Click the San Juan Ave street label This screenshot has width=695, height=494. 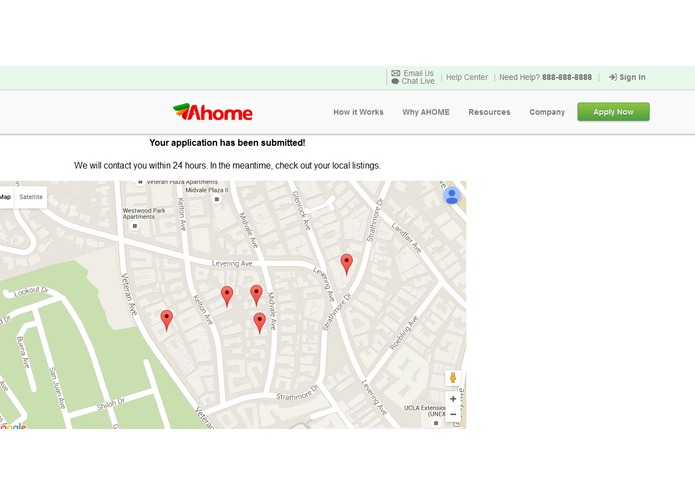[x=57, y=388]
